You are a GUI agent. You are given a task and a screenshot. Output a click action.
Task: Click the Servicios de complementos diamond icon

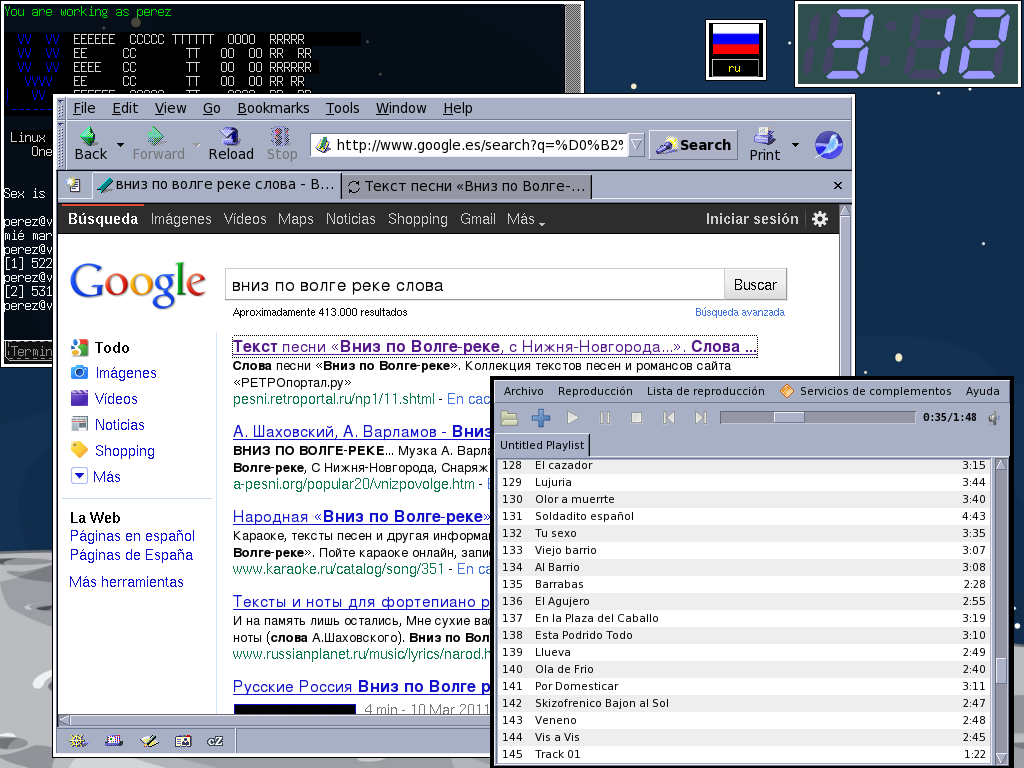[787, 391]
